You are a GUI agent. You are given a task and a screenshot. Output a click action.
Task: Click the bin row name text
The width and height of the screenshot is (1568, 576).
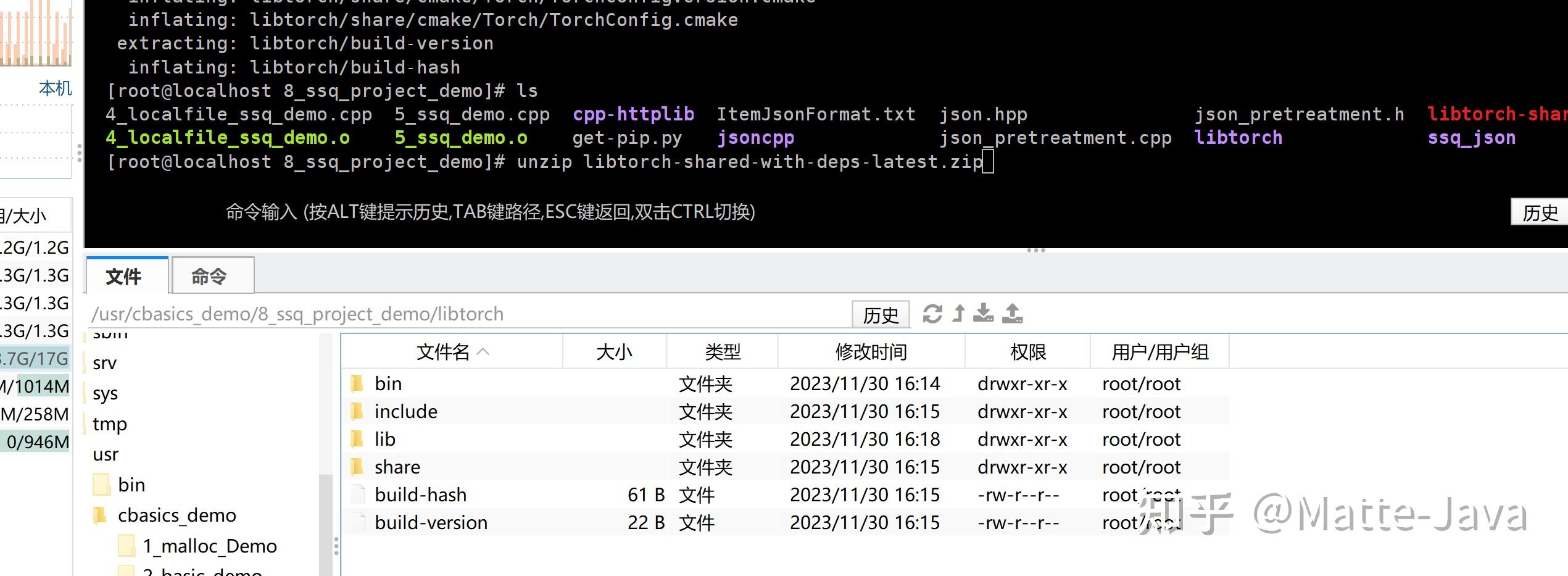[388, 383]
